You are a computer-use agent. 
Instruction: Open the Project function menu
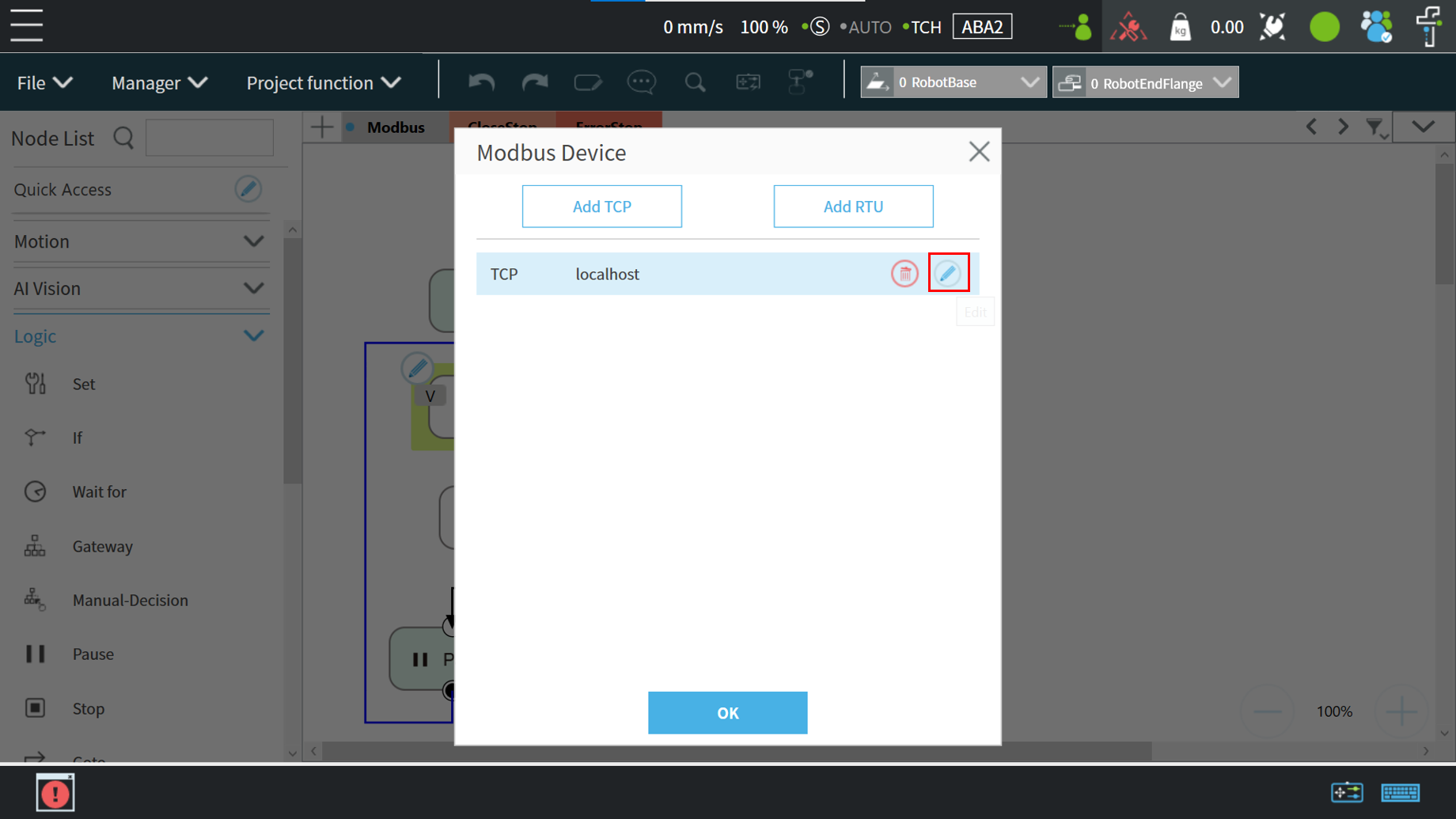click(324, 82)
